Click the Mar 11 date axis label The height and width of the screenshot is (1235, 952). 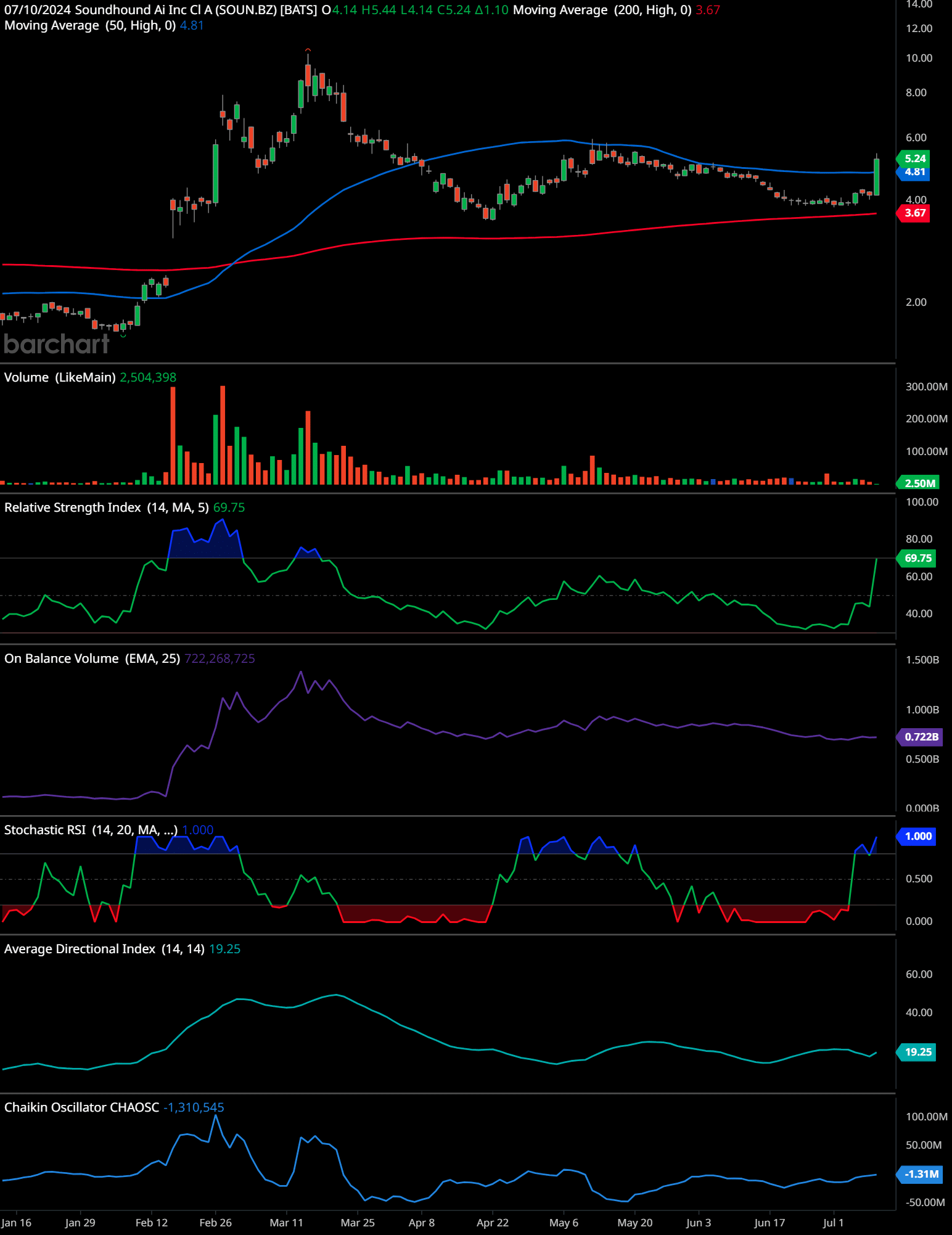click(287, 1223)
